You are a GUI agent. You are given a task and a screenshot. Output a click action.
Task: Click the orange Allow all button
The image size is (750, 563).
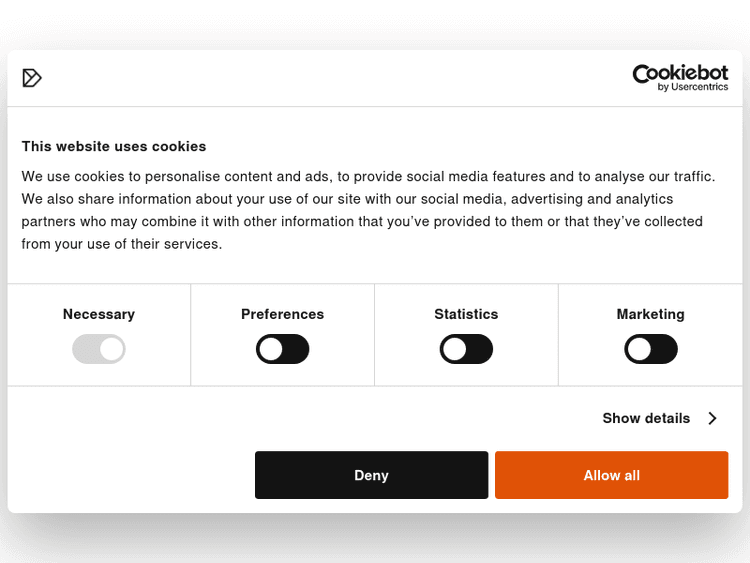pos(611,475)
